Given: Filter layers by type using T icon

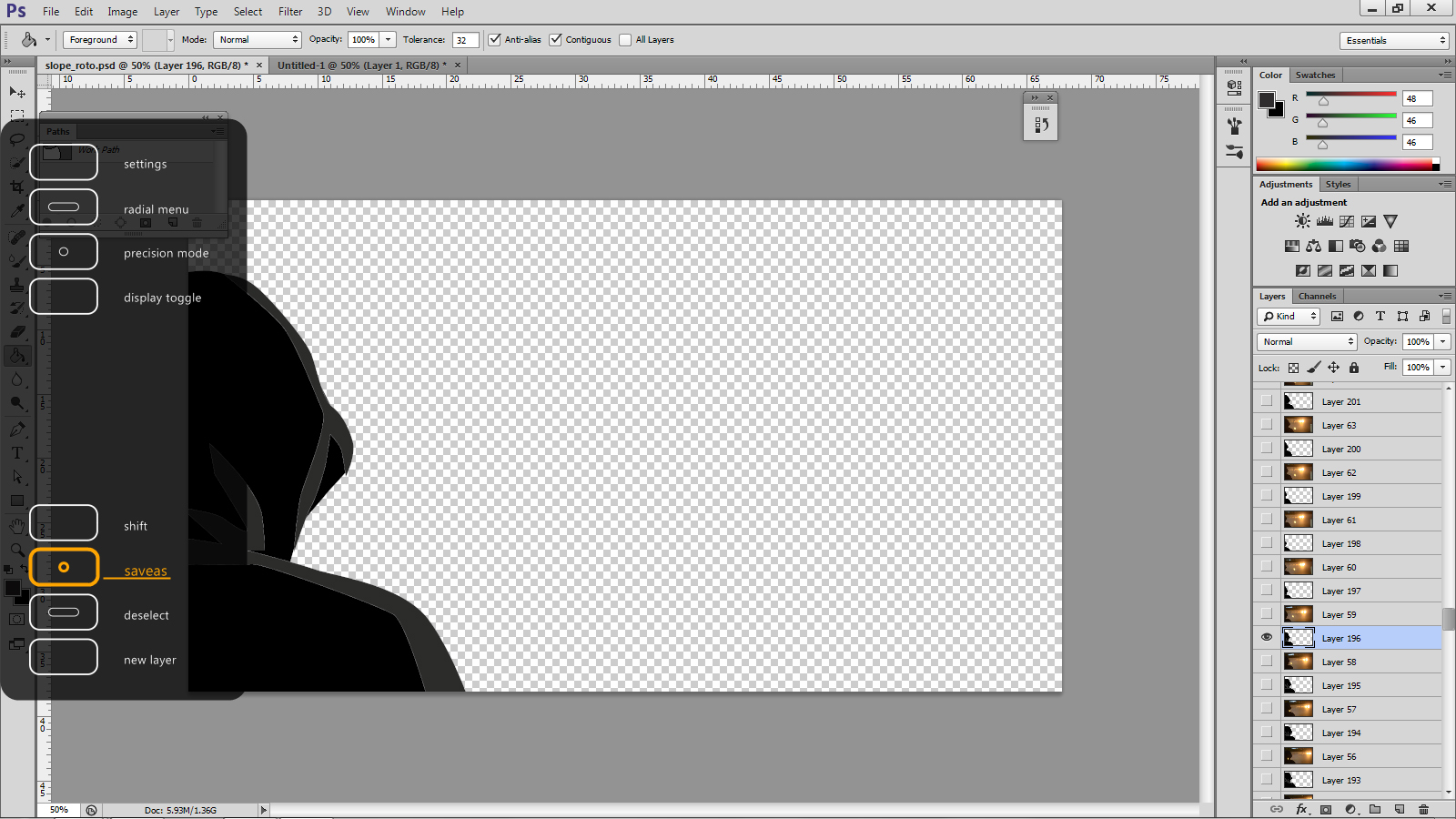Looking at the screenshot, I should (1380, 317).
